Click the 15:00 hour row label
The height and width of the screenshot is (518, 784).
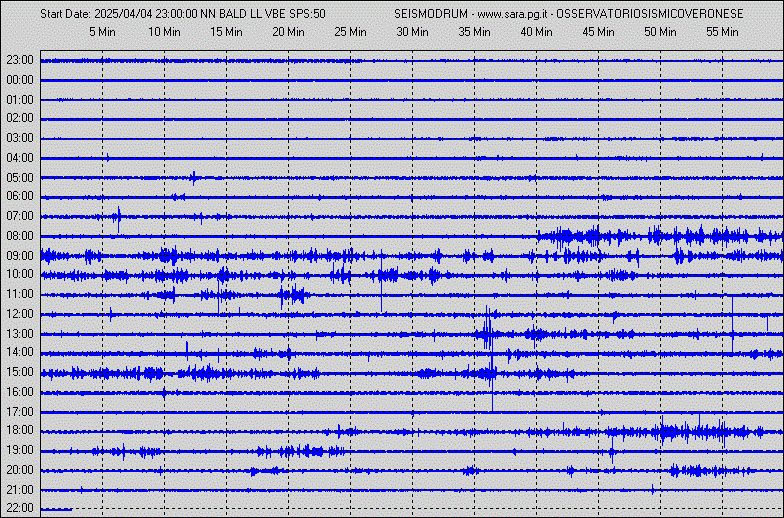tap(20, 372)
